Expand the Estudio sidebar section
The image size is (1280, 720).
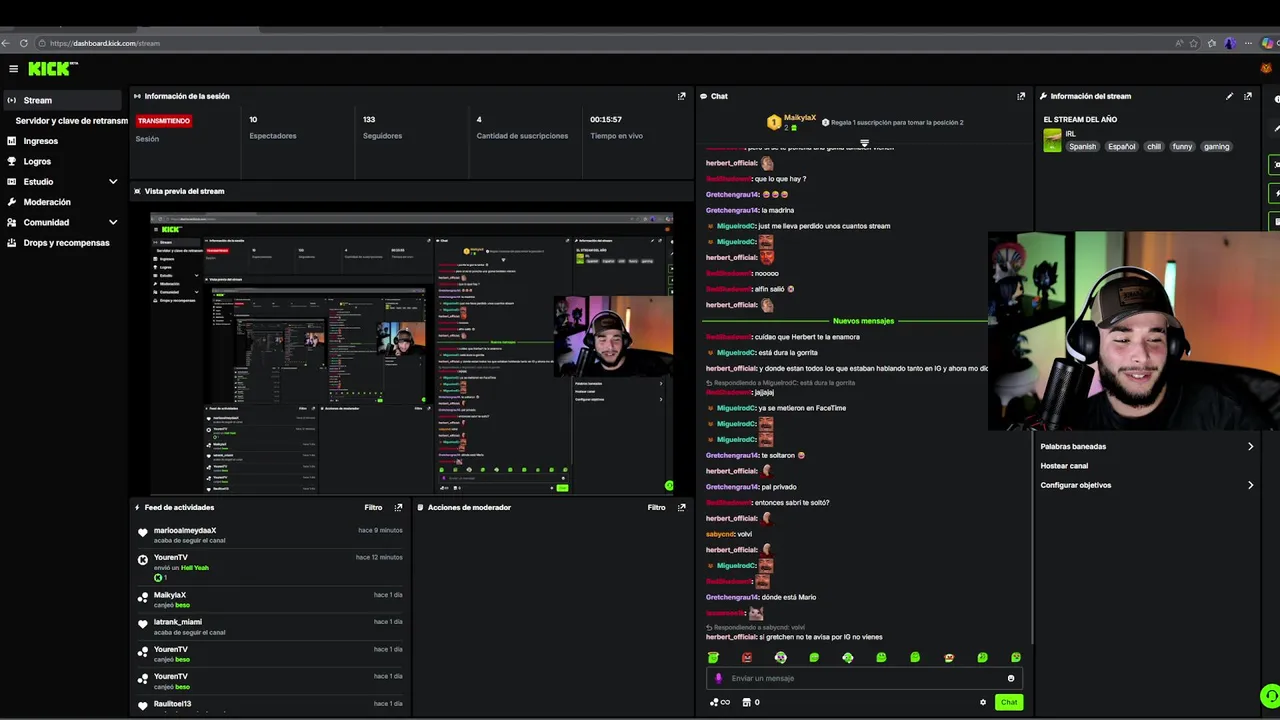point(113,182)
